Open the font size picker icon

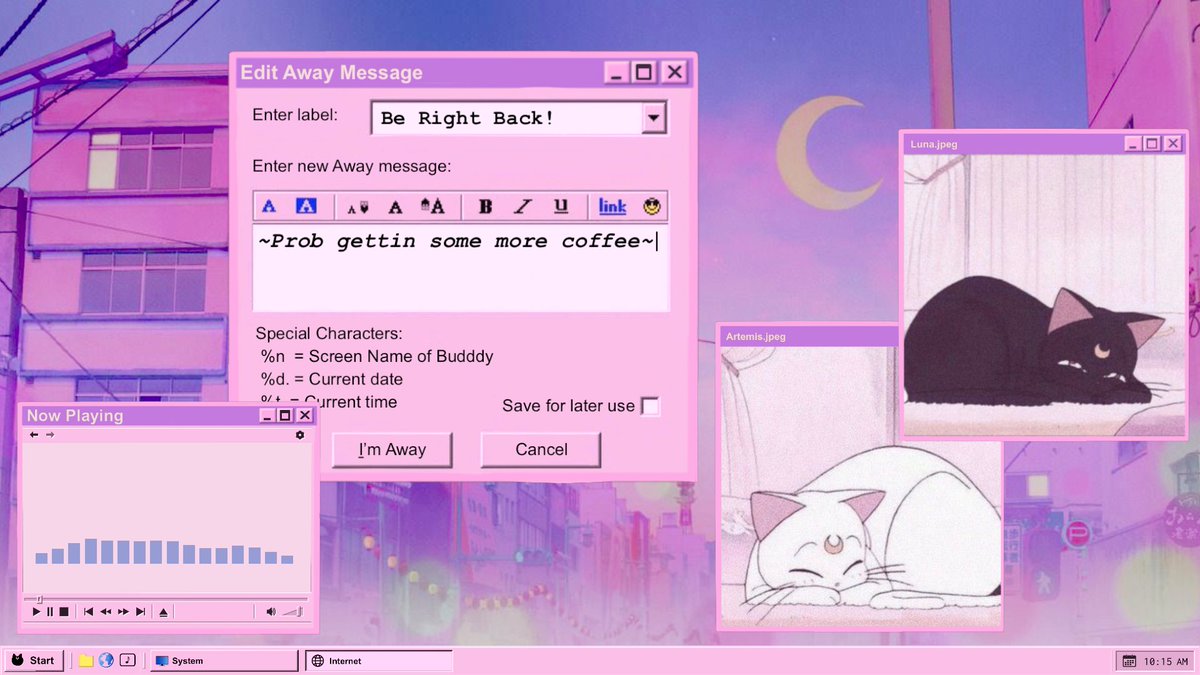tap(358, 206)
